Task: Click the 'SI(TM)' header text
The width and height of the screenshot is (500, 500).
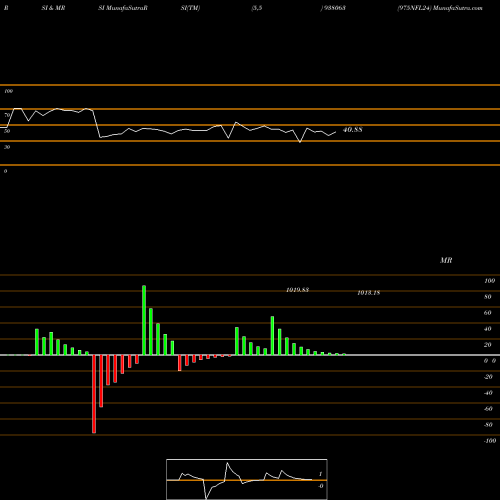Action: coord(190,8)
